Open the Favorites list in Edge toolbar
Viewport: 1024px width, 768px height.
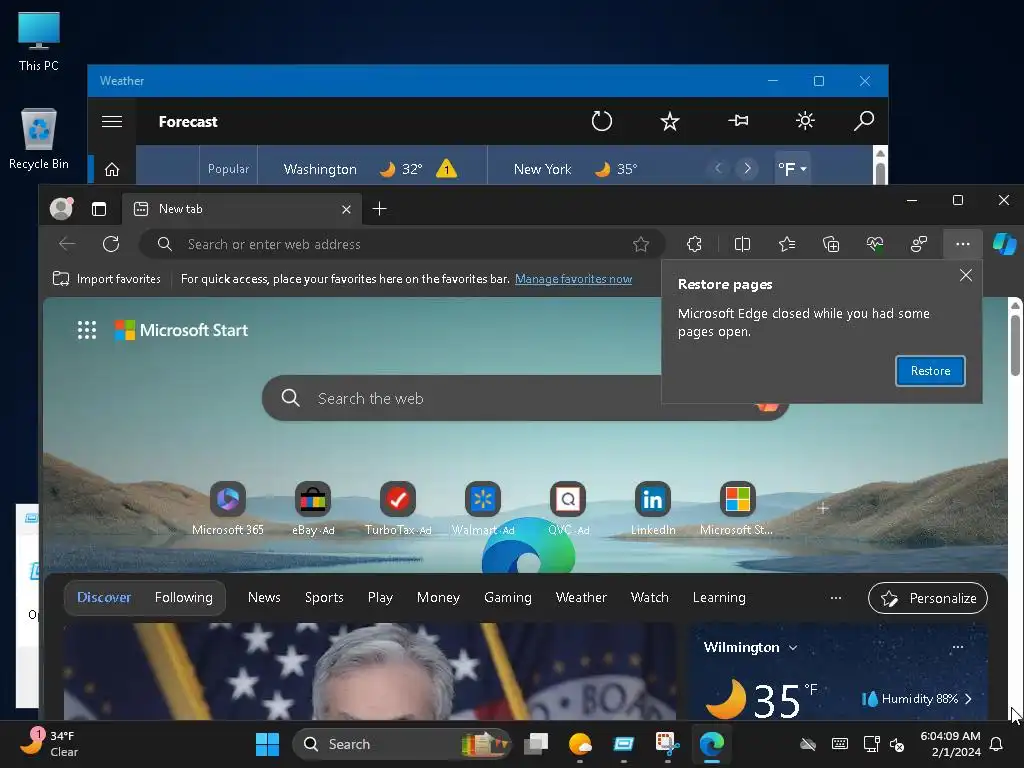[787, 244]
